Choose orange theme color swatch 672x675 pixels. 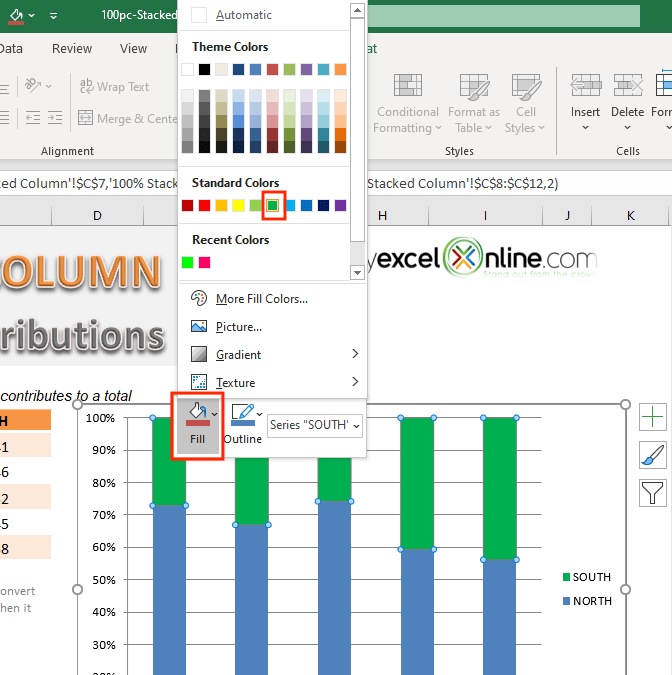tap(341, 69)
